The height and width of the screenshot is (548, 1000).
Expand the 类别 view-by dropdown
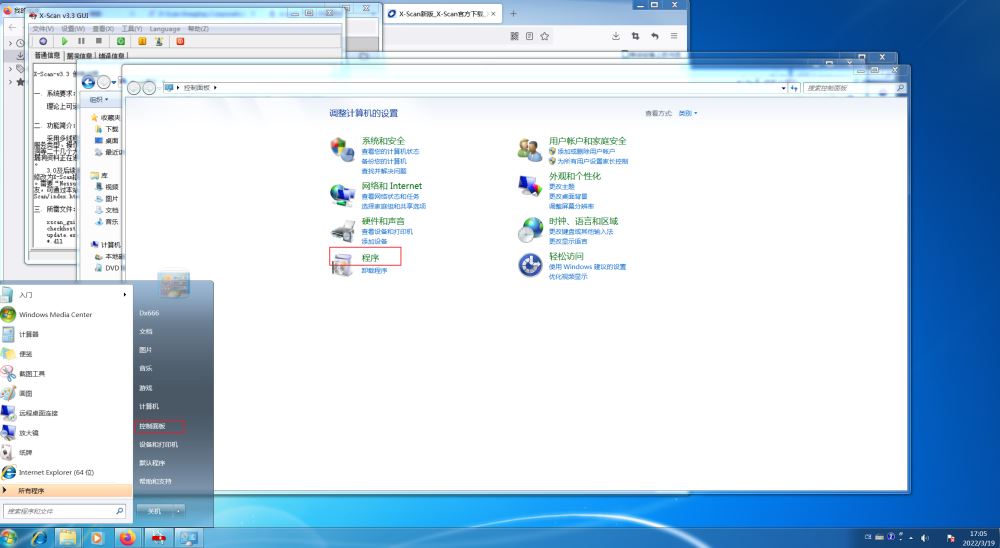click(688, 113)
